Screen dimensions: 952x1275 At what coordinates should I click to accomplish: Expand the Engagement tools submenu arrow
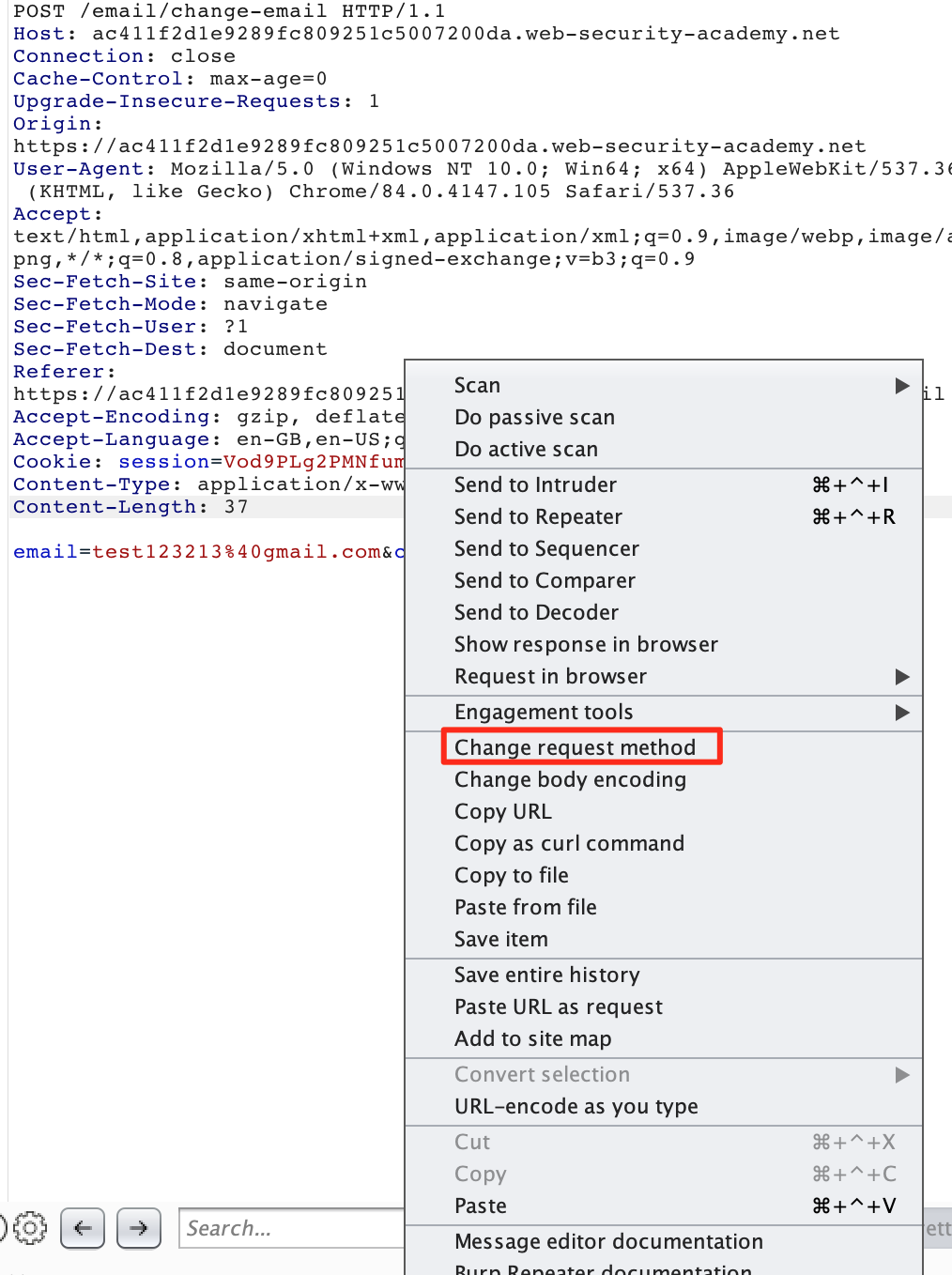coord(901,713)
